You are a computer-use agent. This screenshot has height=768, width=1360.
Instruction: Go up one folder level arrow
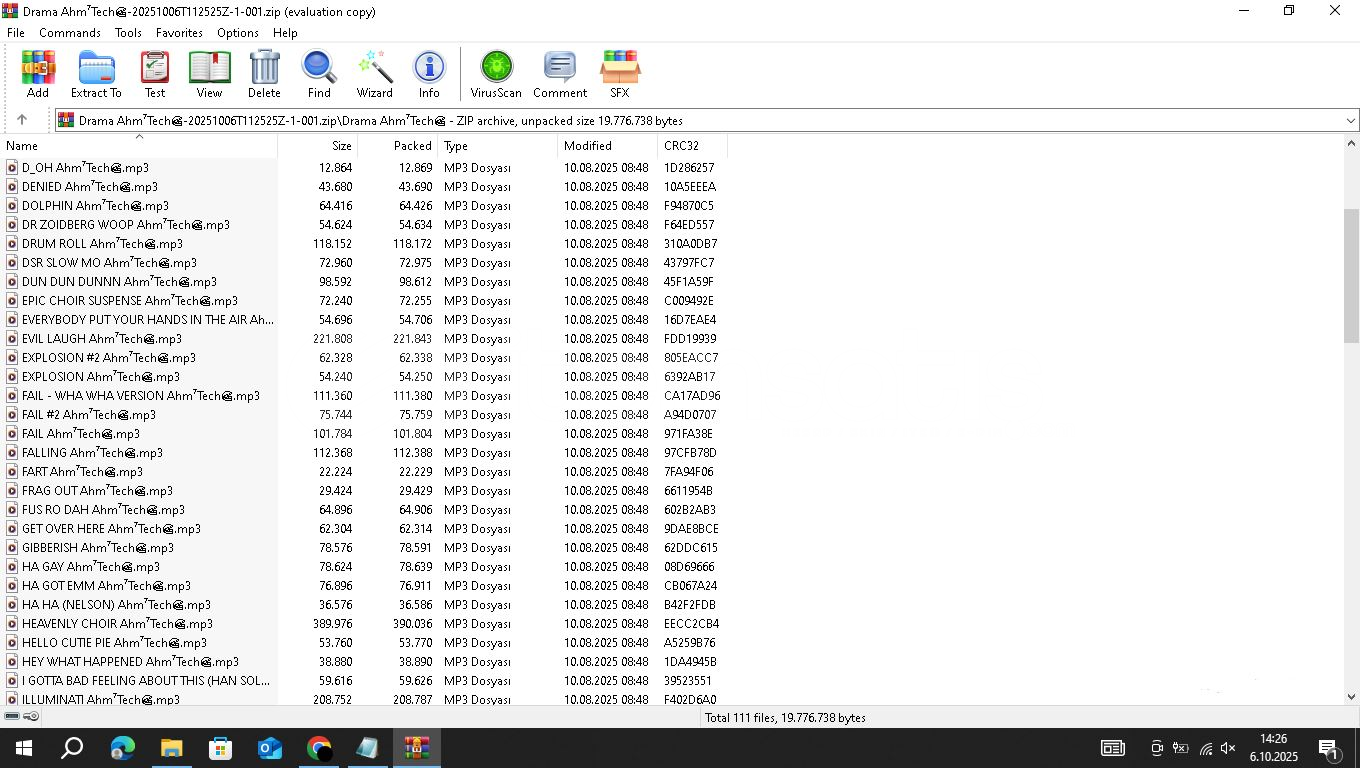[22, 120]
